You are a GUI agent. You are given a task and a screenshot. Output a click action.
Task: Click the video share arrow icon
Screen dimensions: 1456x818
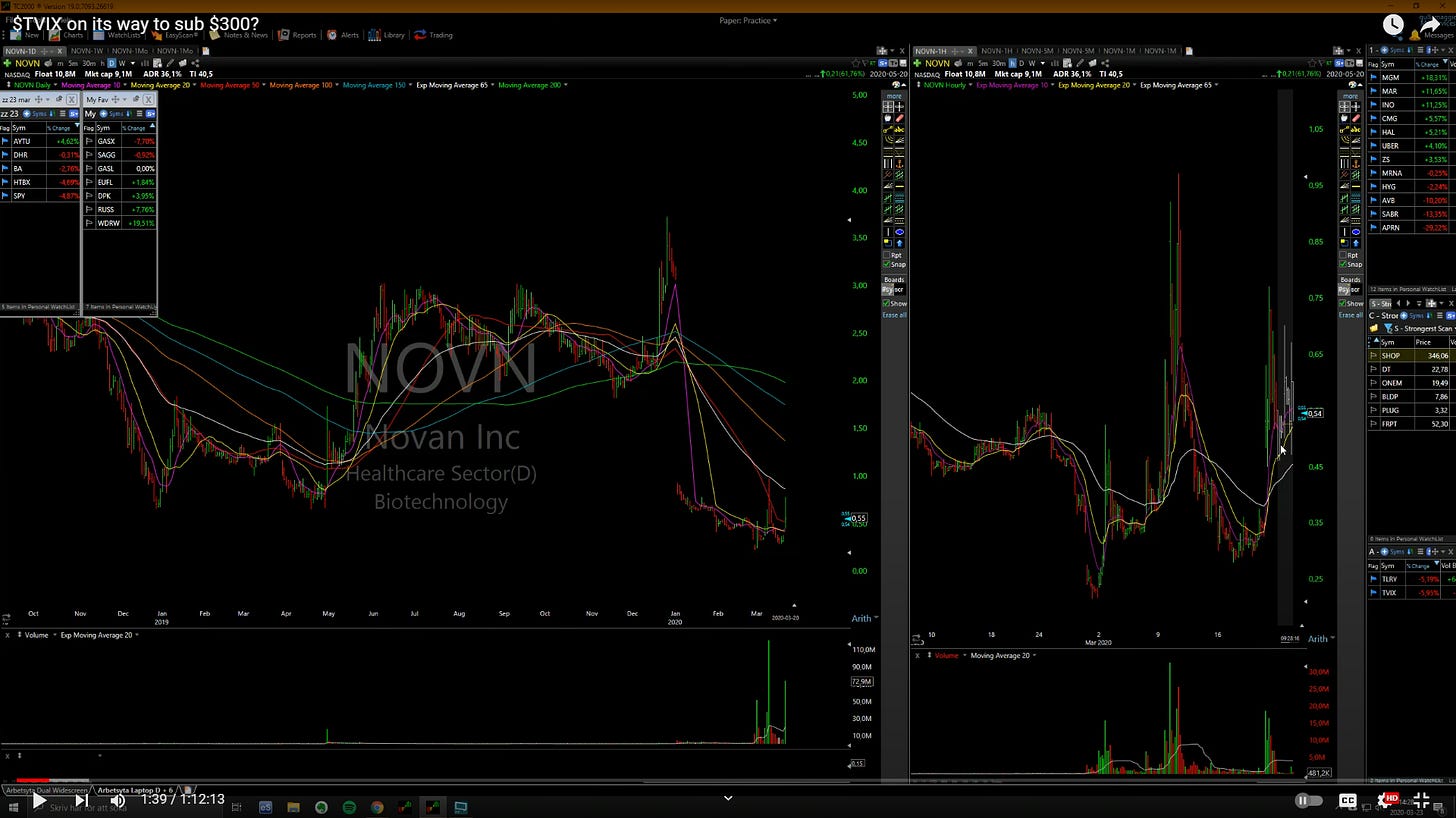1431,25
